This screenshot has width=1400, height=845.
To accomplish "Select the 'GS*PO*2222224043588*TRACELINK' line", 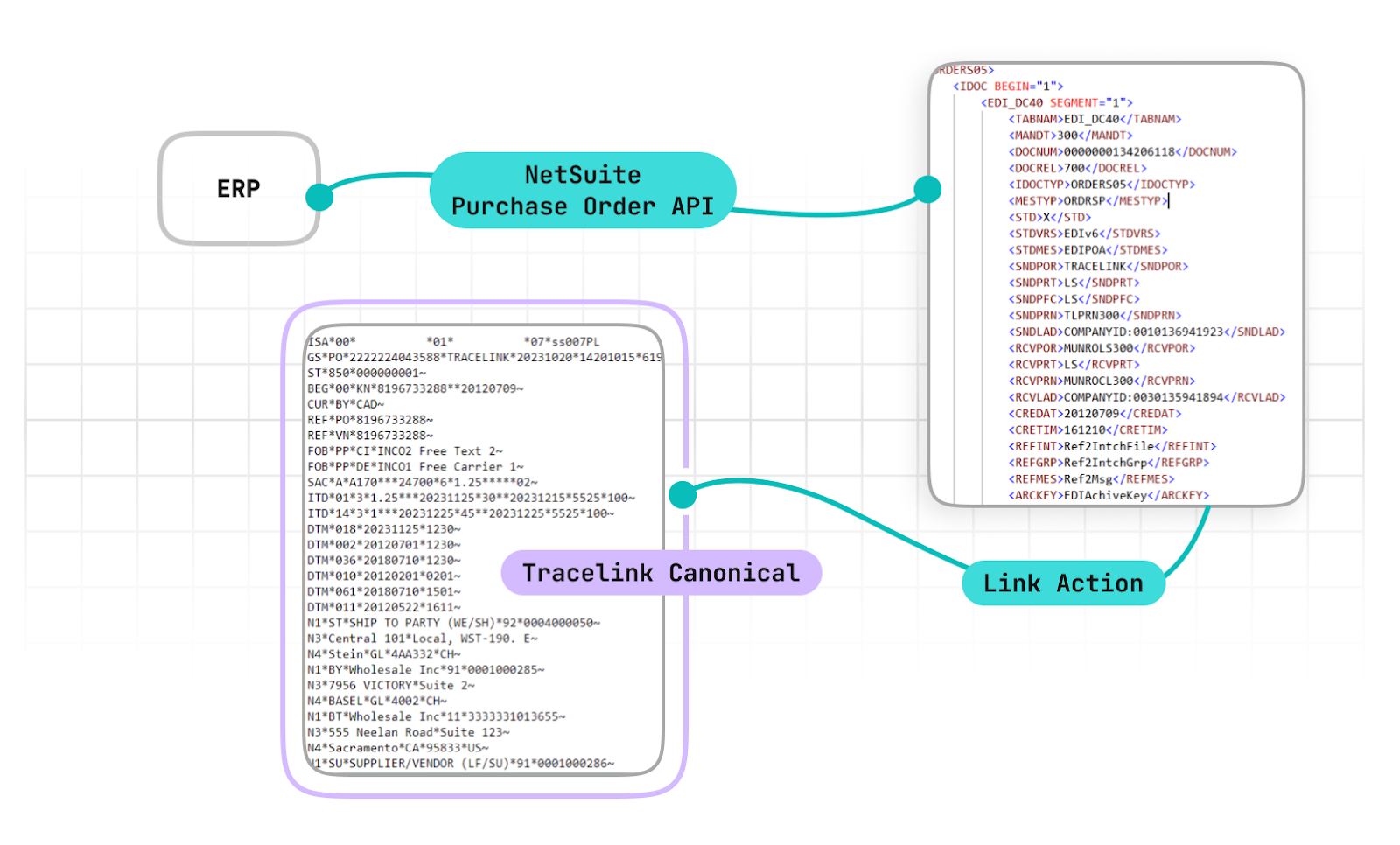I will (484, 357).
